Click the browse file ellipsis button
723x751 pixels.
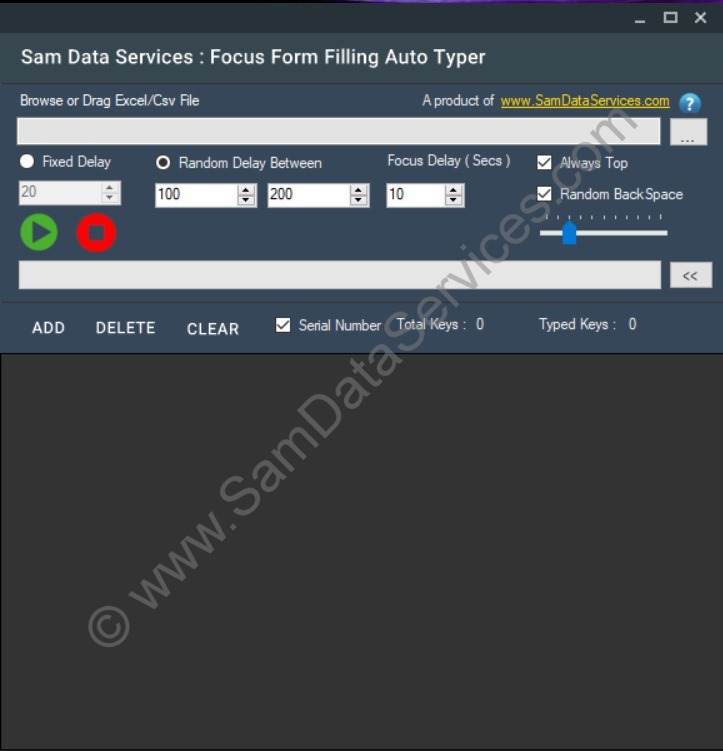[688, 132]
